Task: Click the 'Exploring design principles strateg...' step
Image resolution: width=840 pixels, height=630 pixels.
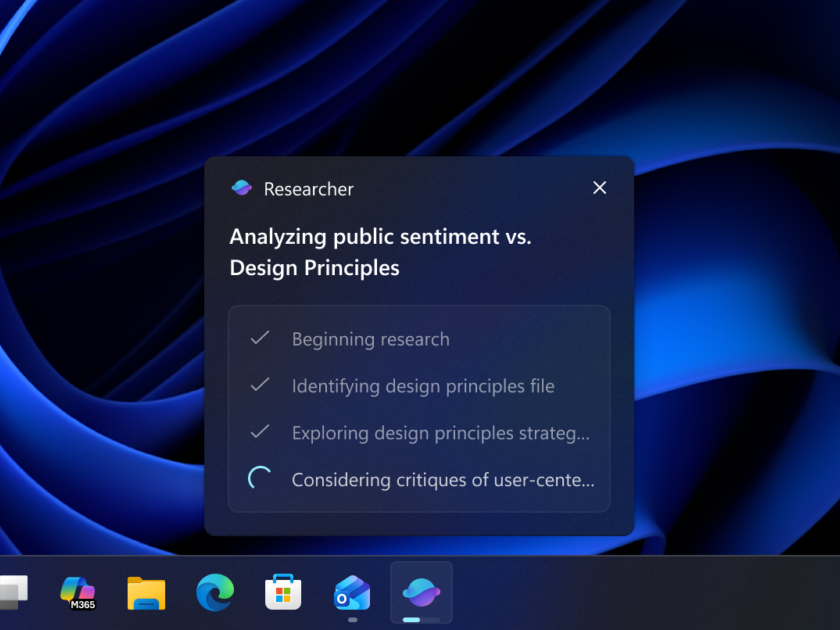Action: (441, 433)
